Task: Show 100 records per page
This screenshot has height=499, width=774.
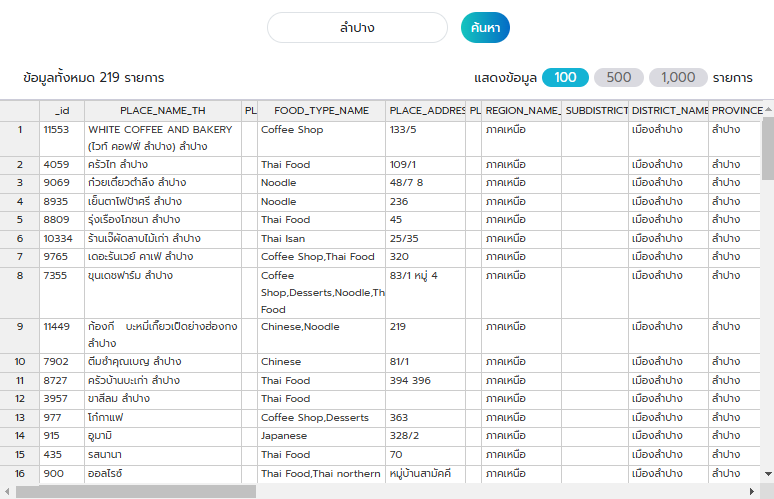Action: point(566,77)
